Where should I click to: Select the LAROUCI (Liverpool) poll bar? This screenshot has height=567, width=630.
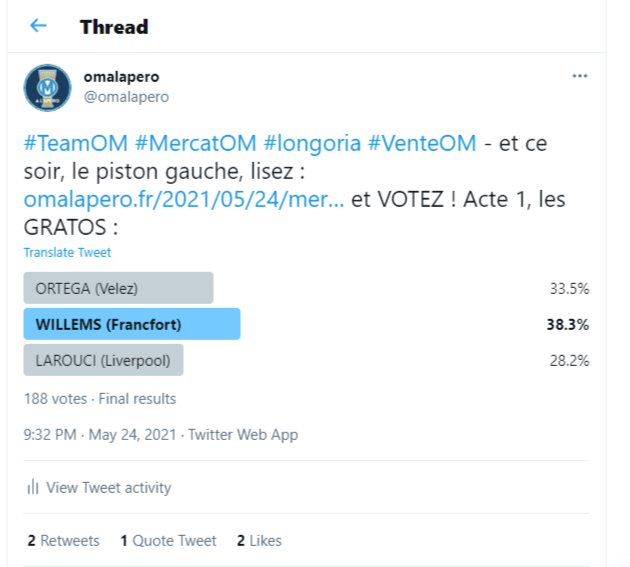(103, 360)
